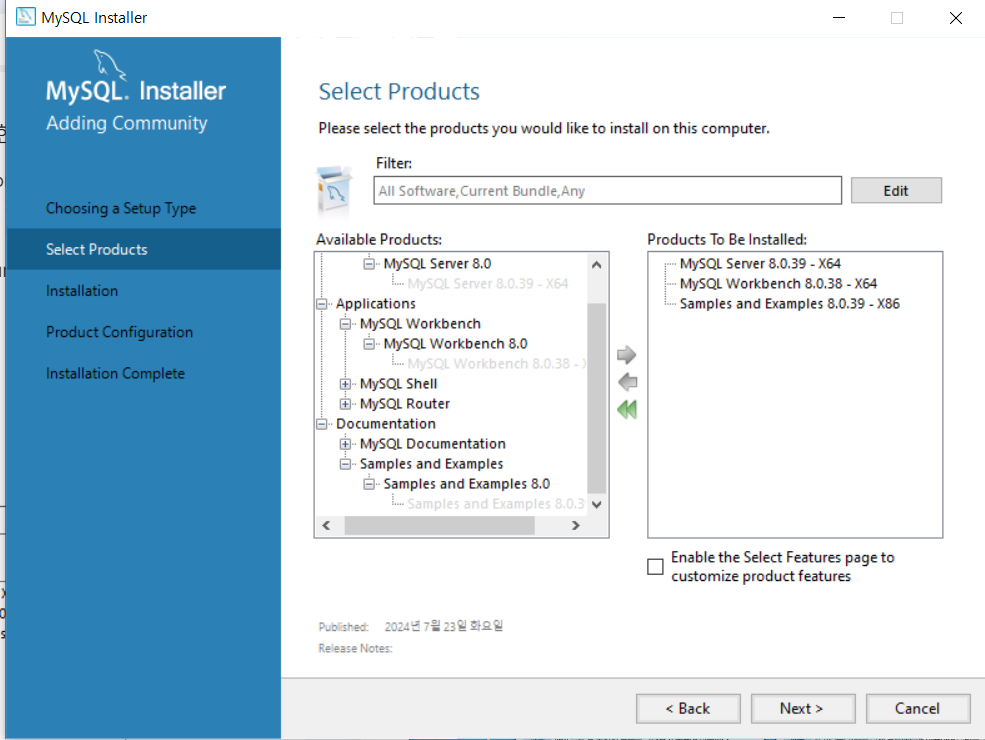The height and width of the screenshot is (740, 985).
Task: Expand the MySQL Shell tree node
Action: [x=345, y=384]
